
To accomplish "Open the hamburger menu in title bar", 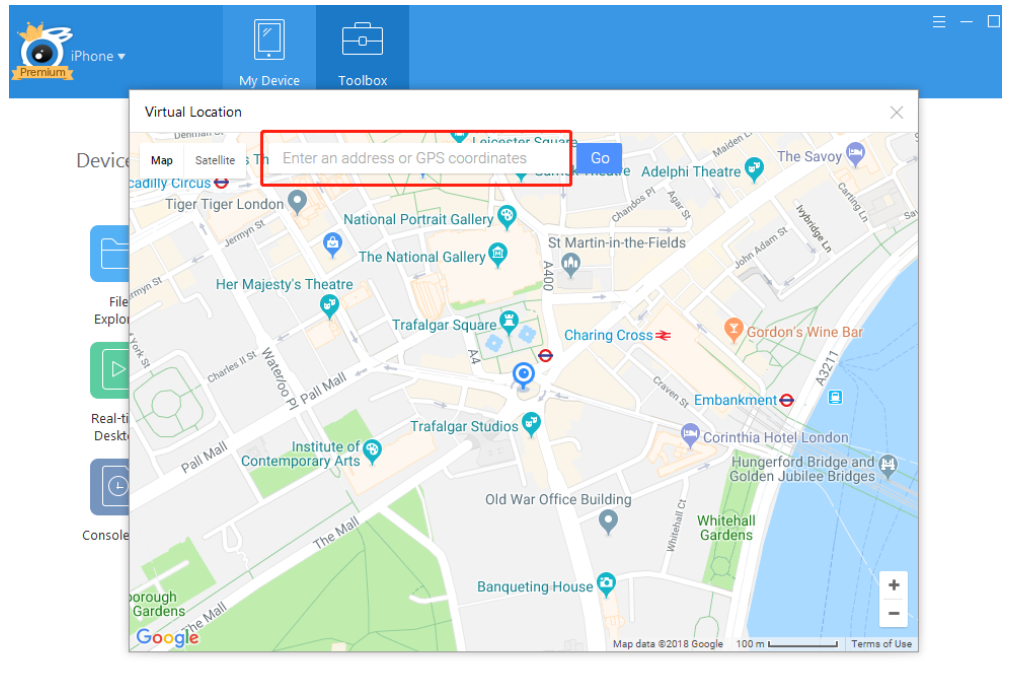I will [939, 23].
